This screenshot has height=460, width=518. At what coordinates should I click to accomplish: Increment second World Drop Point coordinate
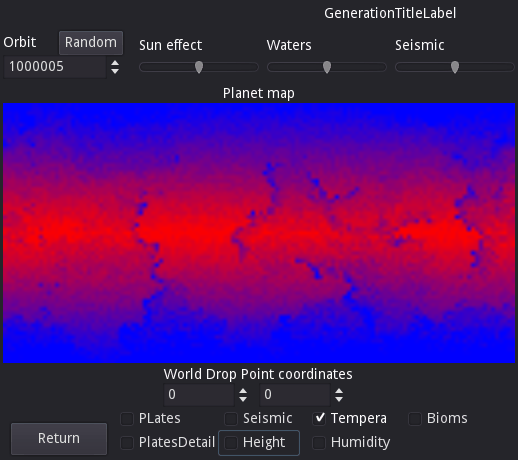[339, 391]
